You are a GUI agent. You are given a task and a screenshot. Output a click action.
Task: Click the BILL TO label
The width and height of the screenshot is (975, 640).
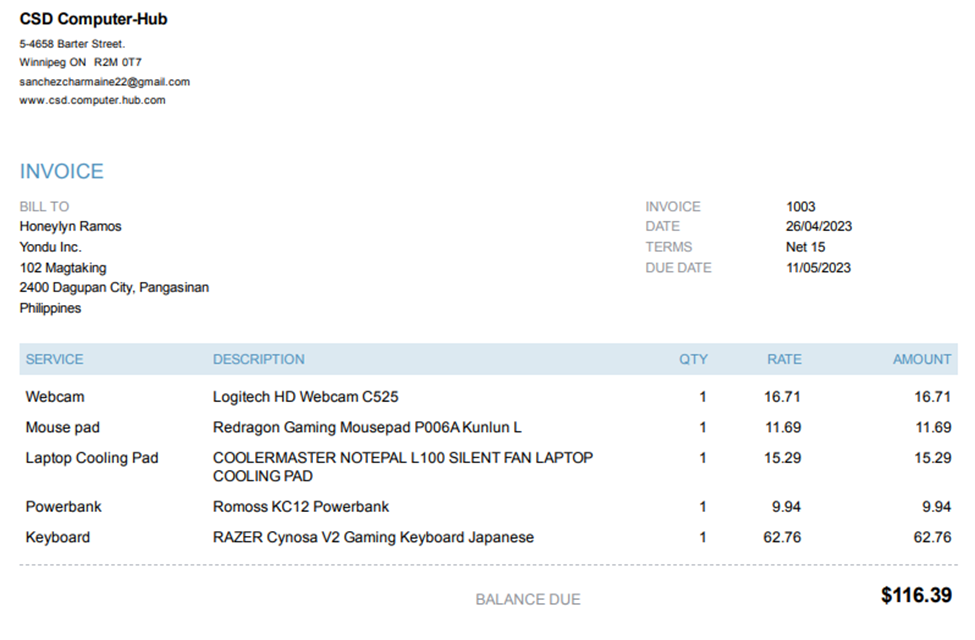[44, 206]
